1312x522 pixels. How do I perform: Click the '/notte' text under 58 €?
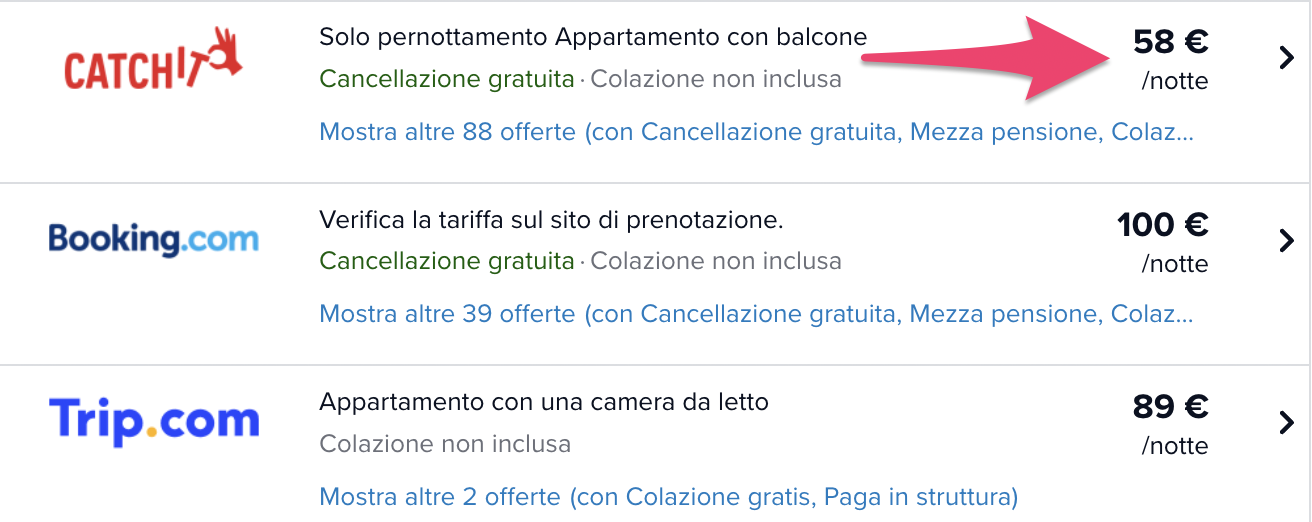1174,81
